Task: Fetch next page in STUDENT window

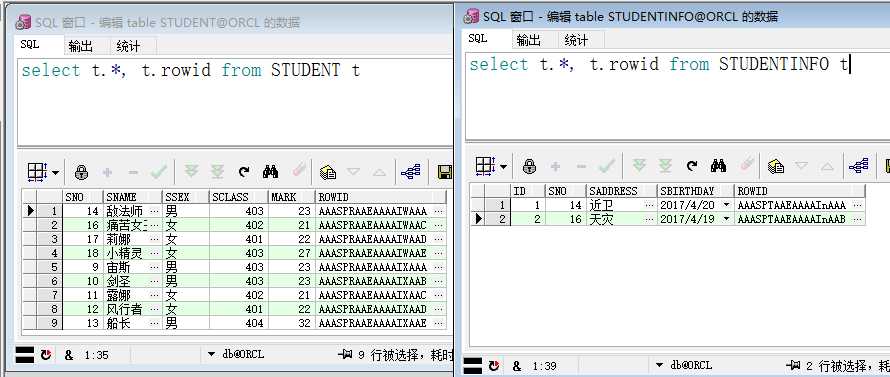Action: pyautogui.click(x=191, y=171)
